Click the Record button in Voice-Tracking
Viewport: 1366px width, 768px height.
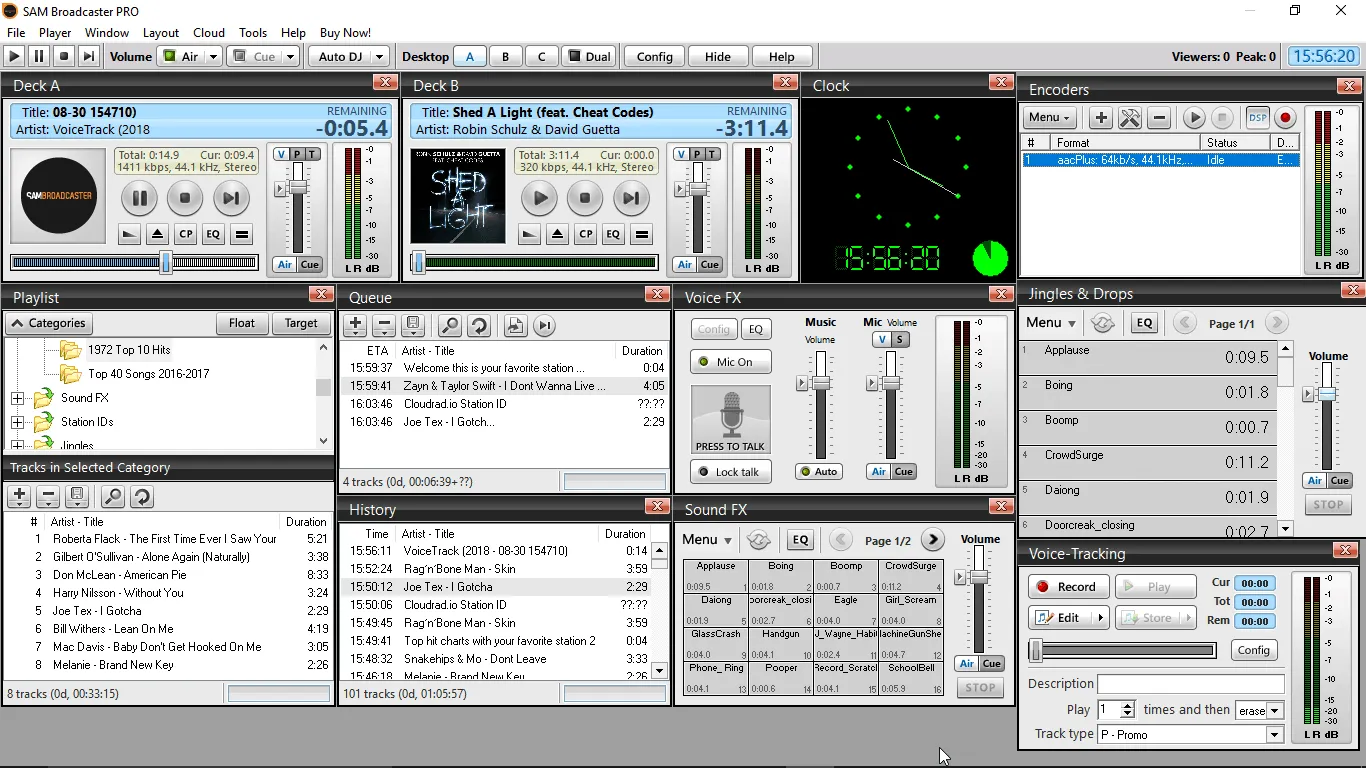(x=1068, y=586)
